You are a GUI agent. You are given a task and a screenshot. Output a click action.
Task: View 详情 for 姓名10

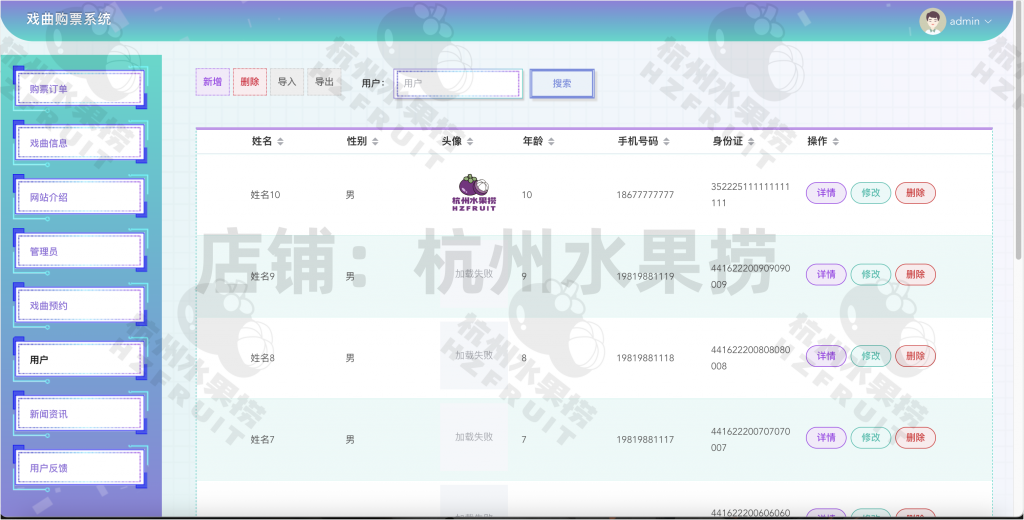[x=826, y=193]
